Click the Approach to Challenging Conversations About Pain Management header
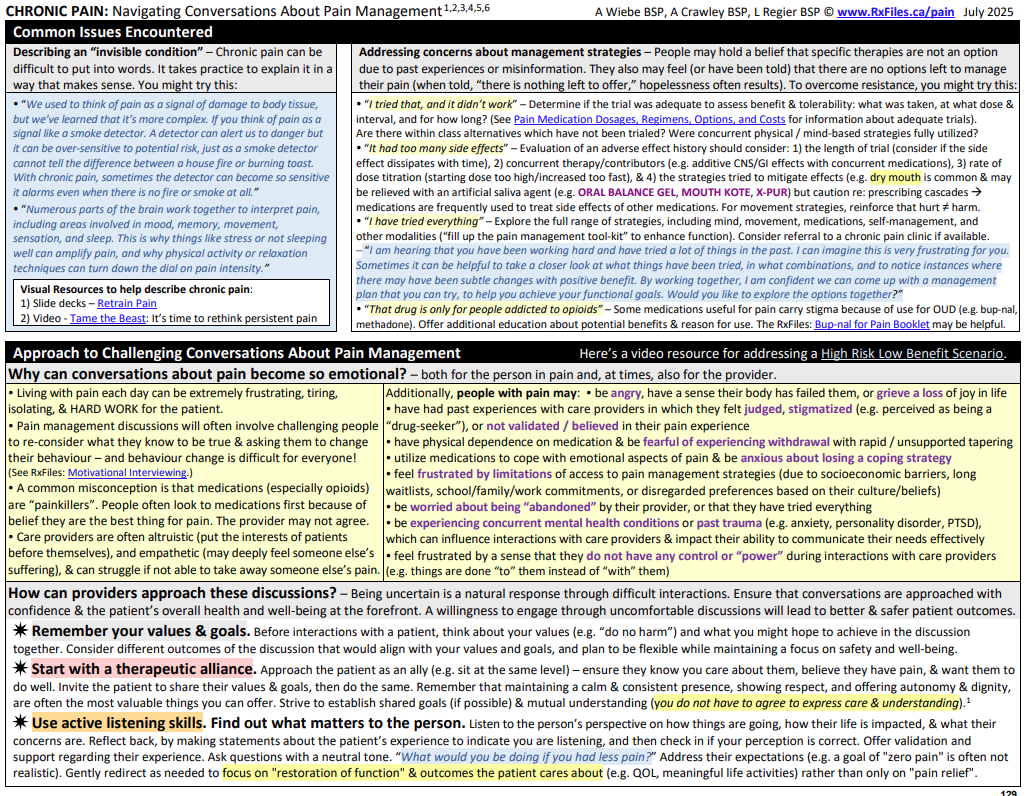The width and height of the screenshot is (1028, 796). [237, 353]
